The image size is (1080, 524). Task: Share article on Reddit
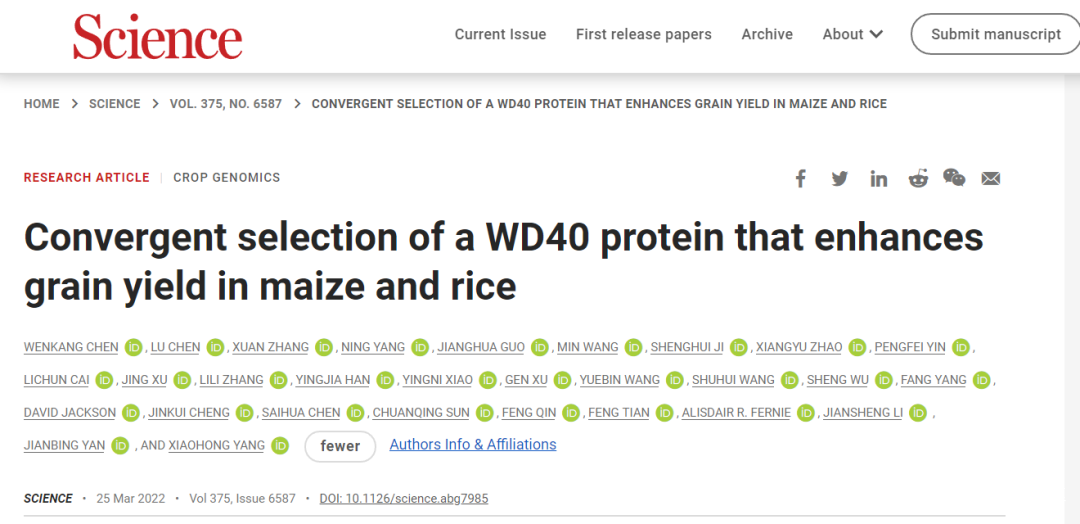click(918, 178)
